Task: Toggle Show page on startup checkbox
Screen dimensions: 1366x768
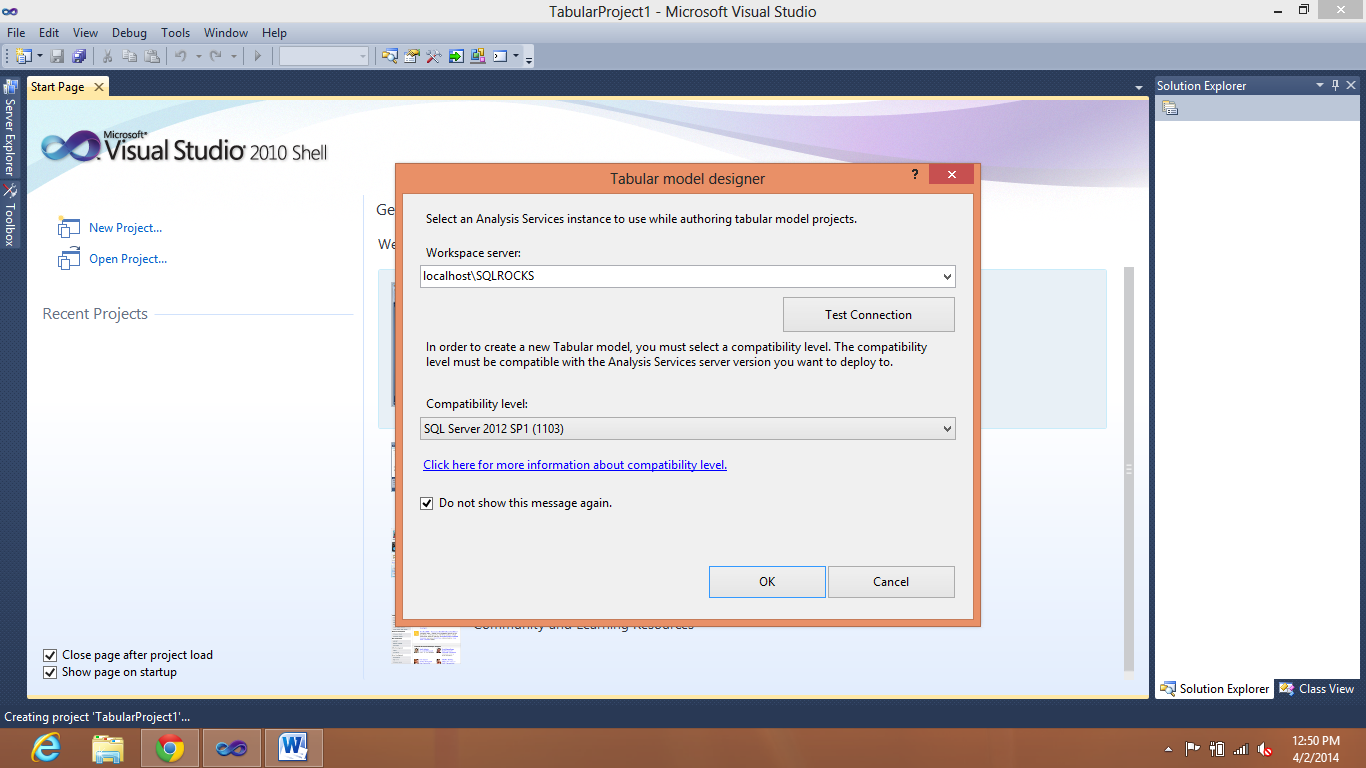Action: 50,673
